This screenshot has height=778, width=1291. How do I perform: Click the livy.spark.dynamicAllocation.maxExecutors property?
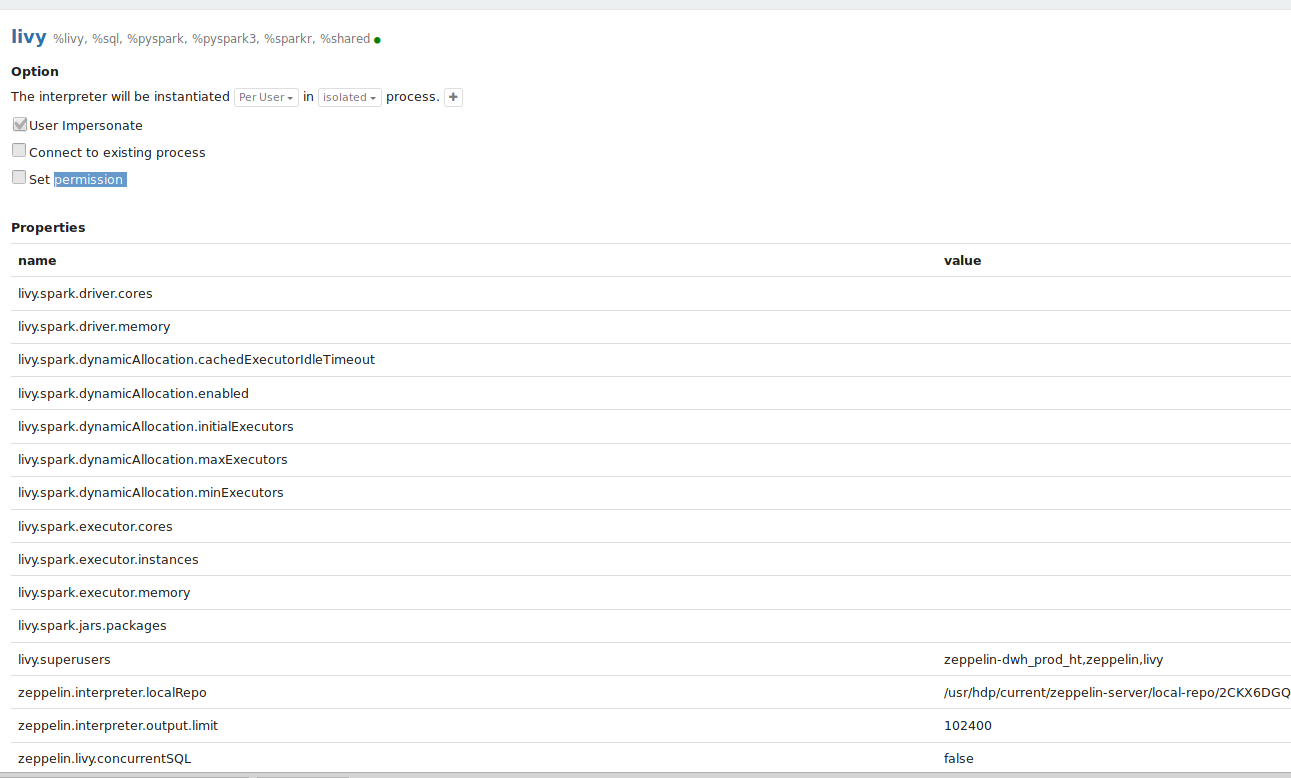coord(153,459)
